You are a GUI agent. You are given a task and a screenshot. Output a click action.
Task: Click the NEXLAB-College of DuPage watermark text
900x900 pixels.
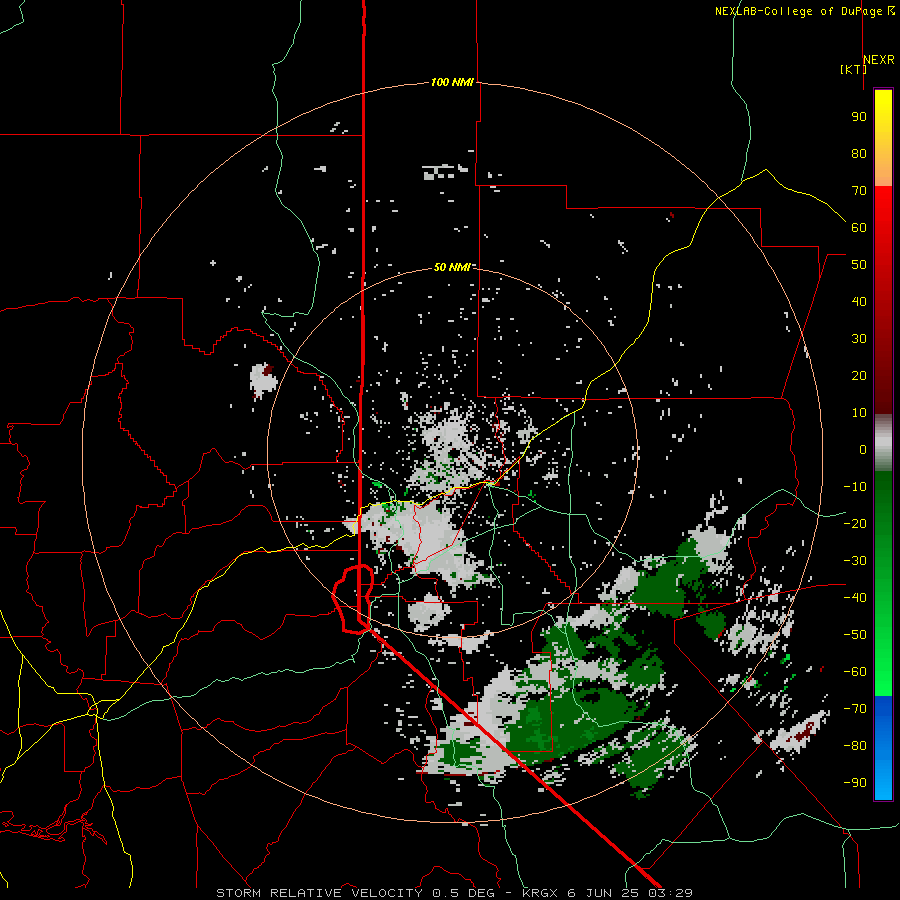click(805, 11)
